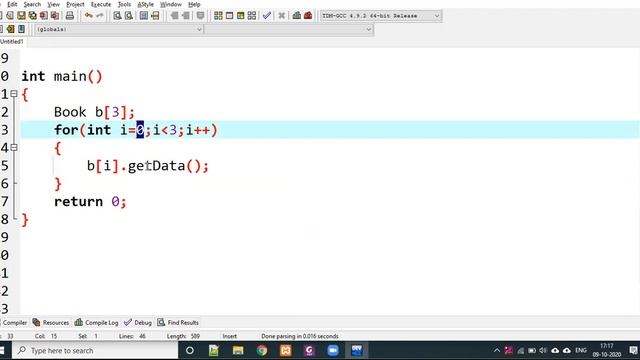Click the code line 'Book b[3];'
The width and height of the screenshot is (640, 360).
pyautogui.click(x=94, y=112)
